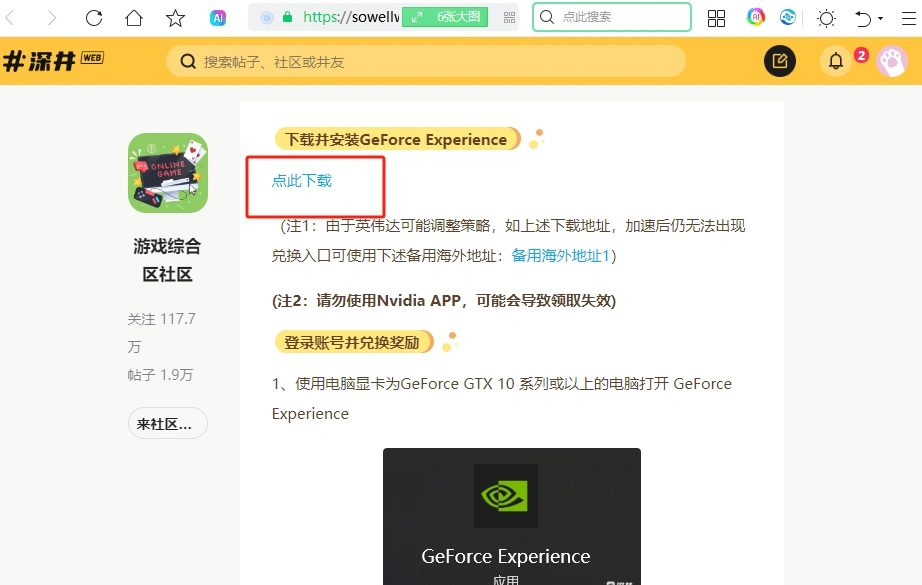Click the magnifier in browser search box
This screenshot has height=585, width=922.
tap(547, 17)
